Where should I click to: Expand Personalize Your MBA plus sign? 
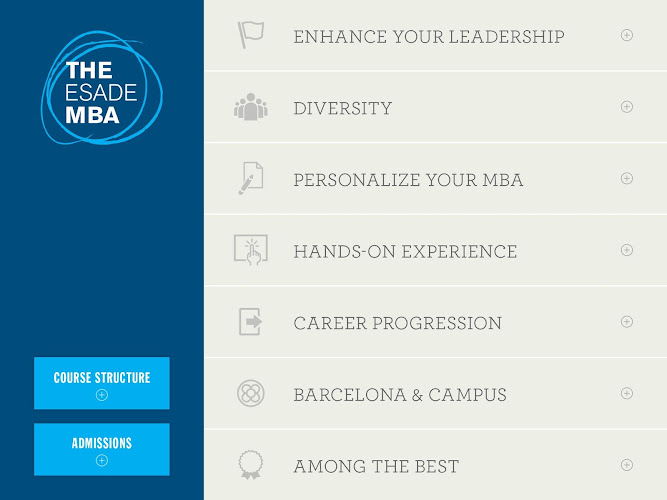(627, 179)
